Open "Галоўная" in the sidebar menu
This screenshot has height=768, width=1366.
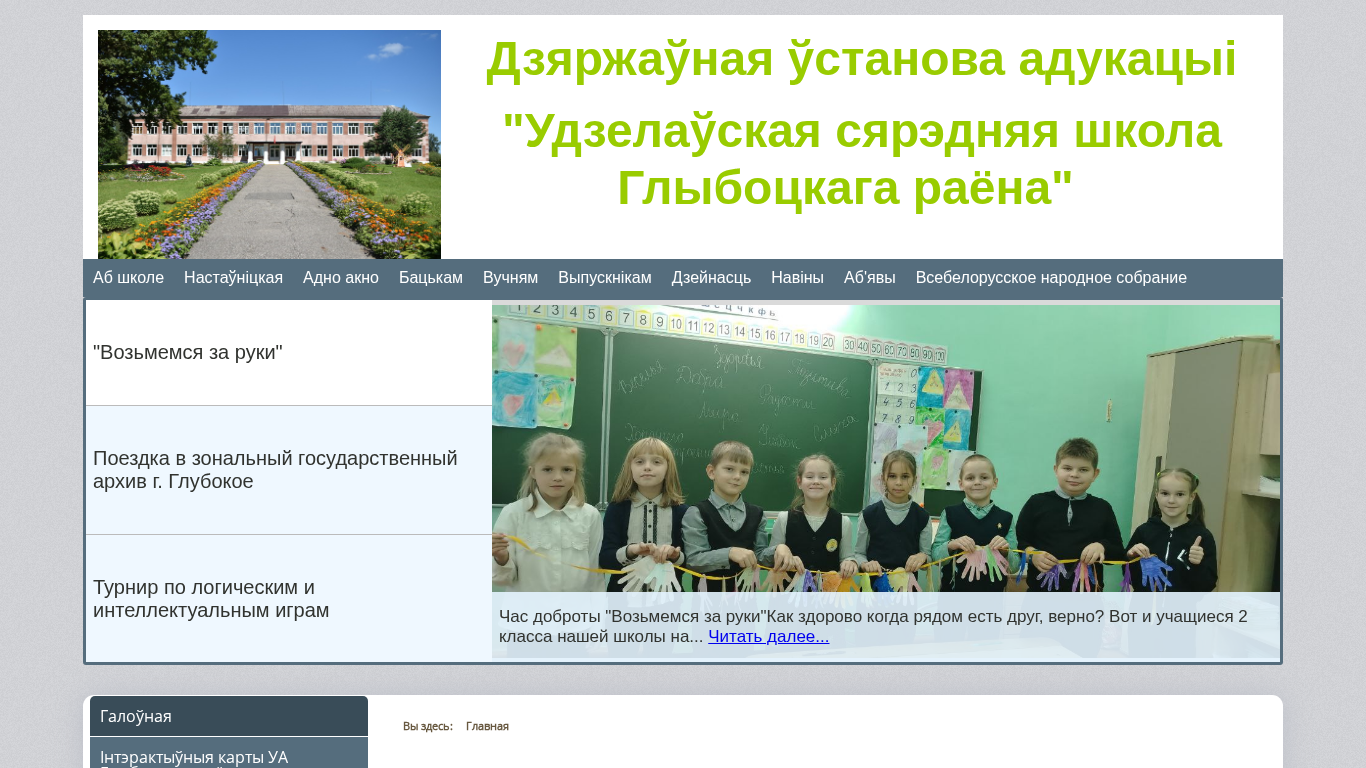coord(229,716)
